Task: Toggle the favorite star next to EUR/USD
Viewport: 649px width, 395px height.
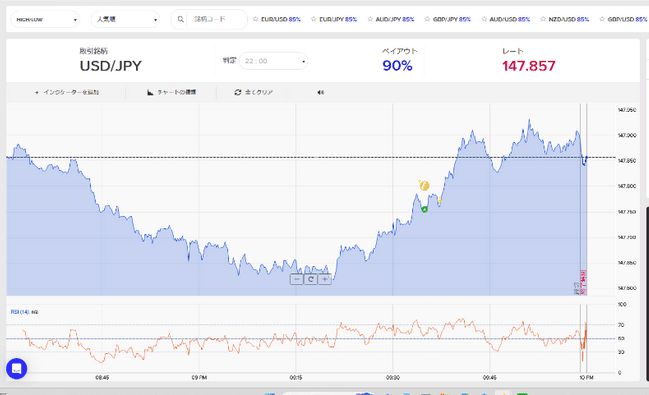Action: (255, 19)
